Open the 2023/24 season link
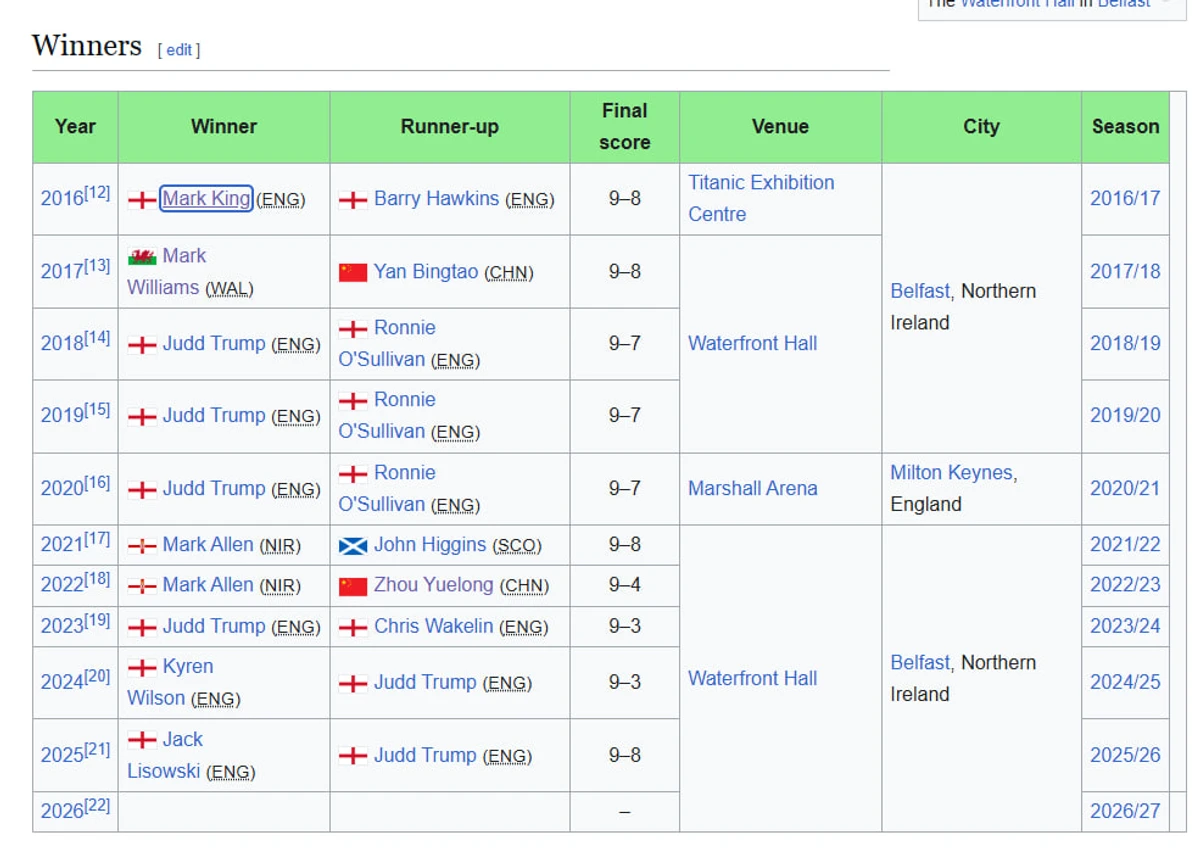 point(1125,626)
